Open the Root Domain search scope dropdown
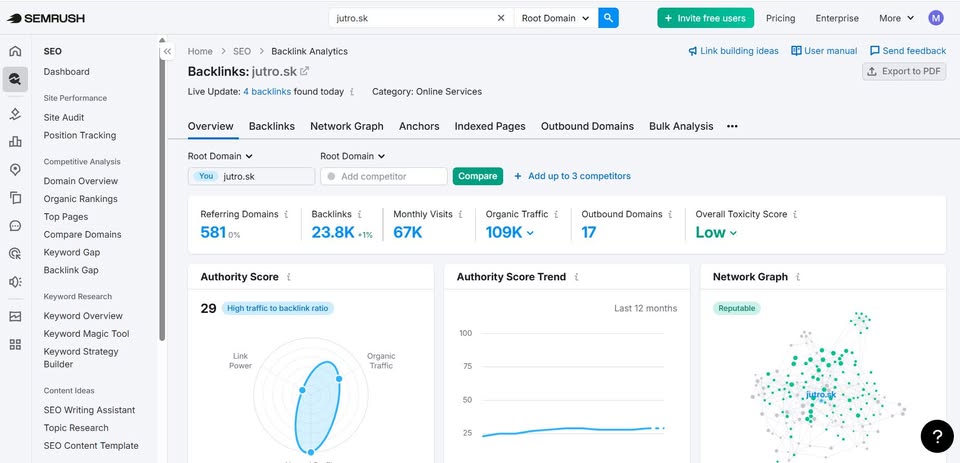The width and height of the screenshot is (960, 463). [x=555, y=18]
